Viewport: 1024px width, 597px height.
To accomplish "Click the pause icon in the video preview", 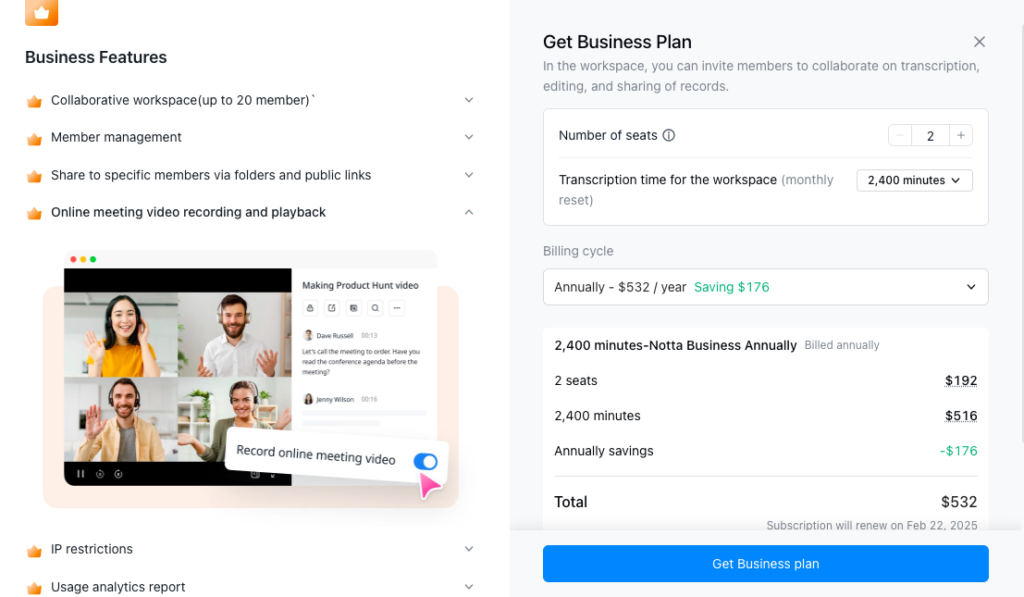I will tap(81, 473).
